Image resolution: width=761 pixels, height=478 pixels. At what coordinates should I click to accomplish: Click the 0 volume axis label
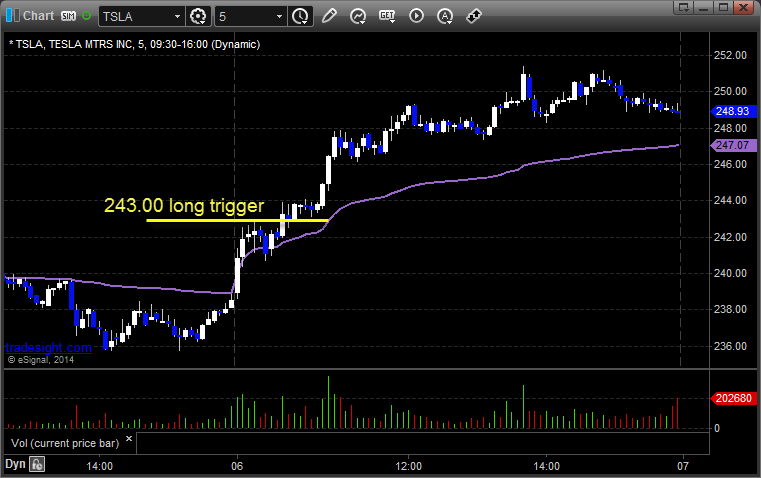click(717, 429)
